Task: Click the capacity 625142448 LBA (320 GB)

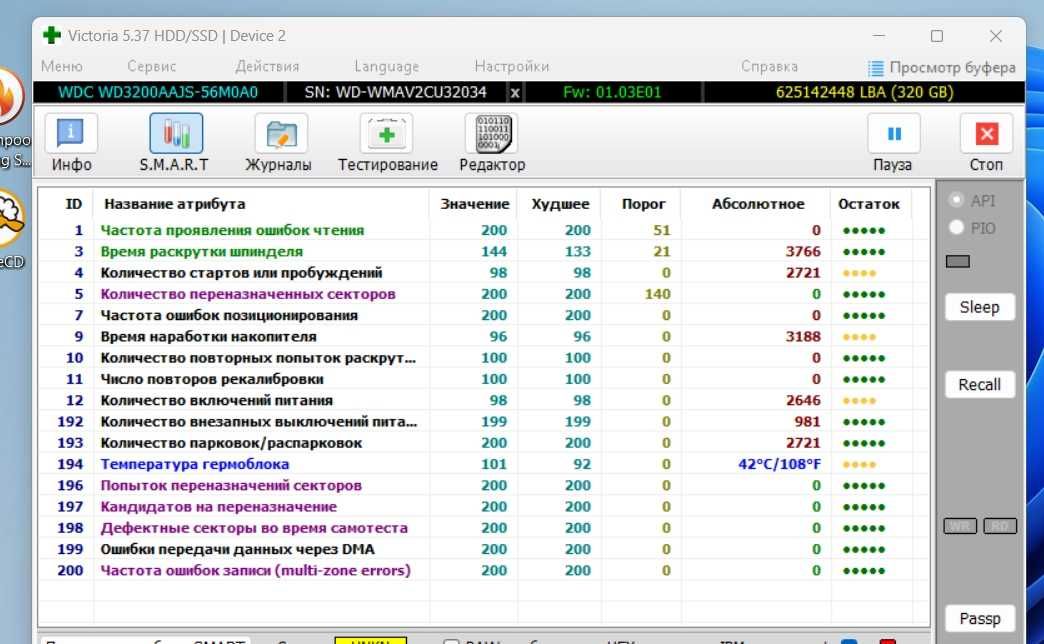Action: [x=864, y=93]
